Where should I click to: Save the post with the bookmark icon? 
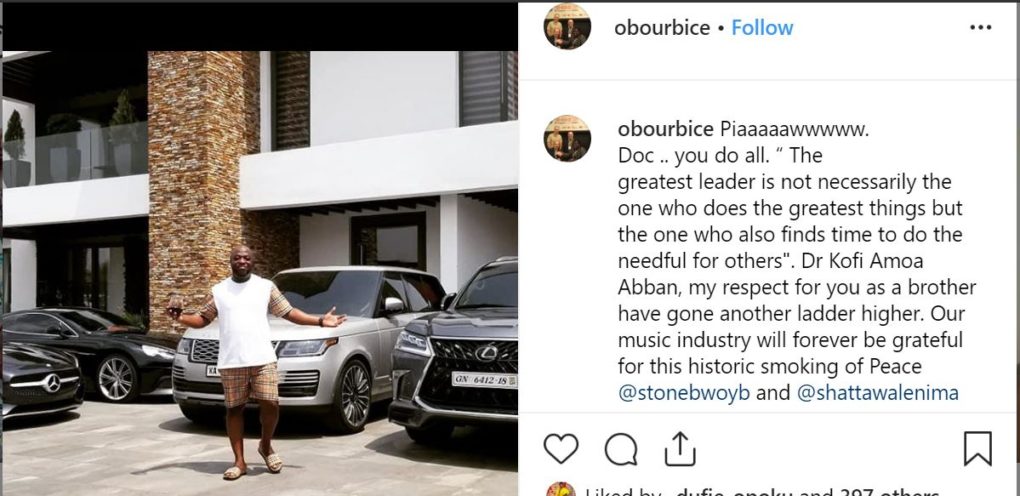977,449
